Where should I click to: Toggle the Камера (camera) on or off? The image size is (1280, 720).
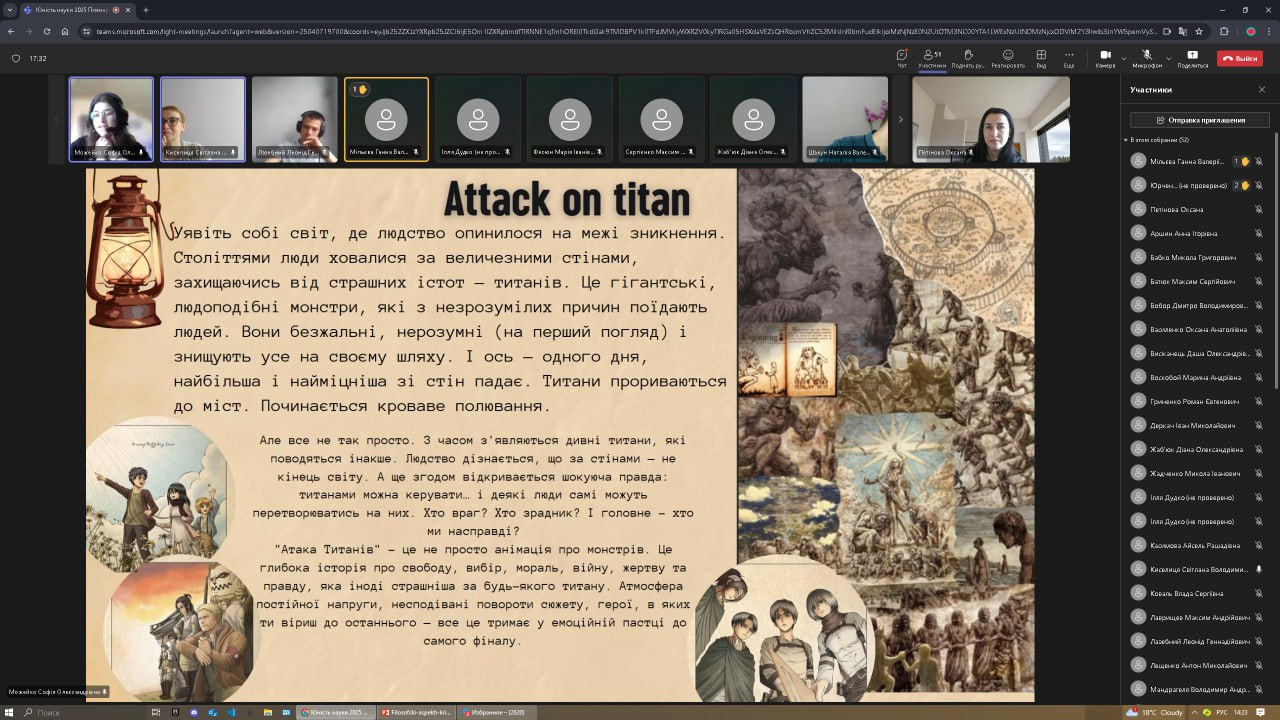[x=1105, y=57]
